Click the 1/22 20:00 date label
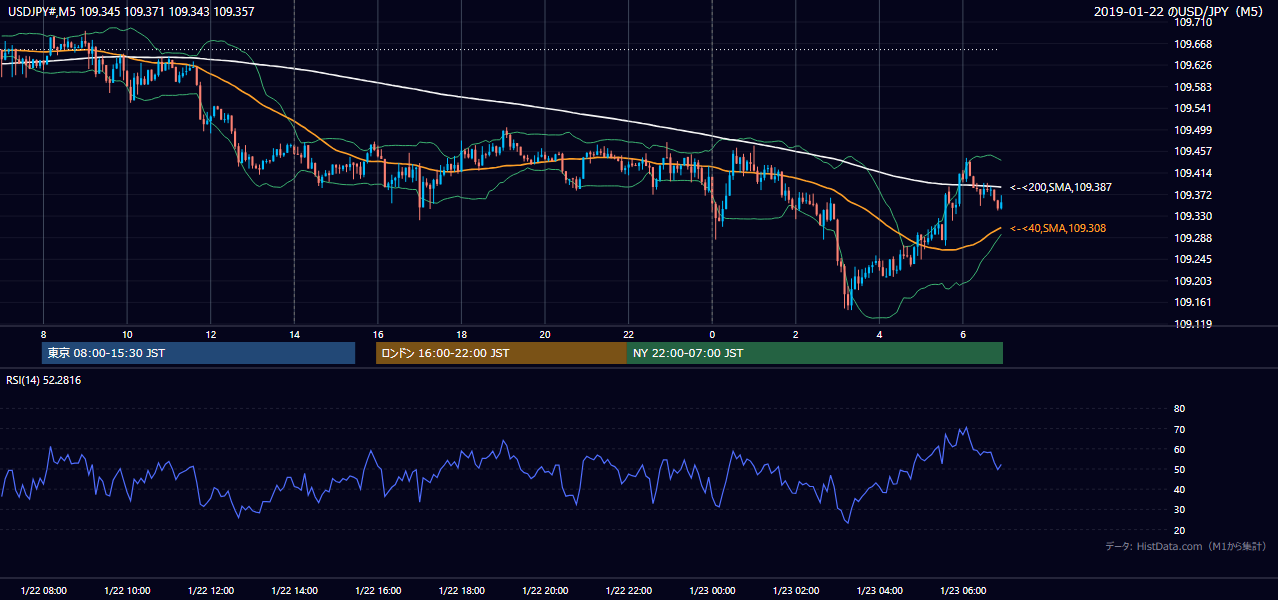The height and width of the screenshot is (600, 1278). point(545,590)
